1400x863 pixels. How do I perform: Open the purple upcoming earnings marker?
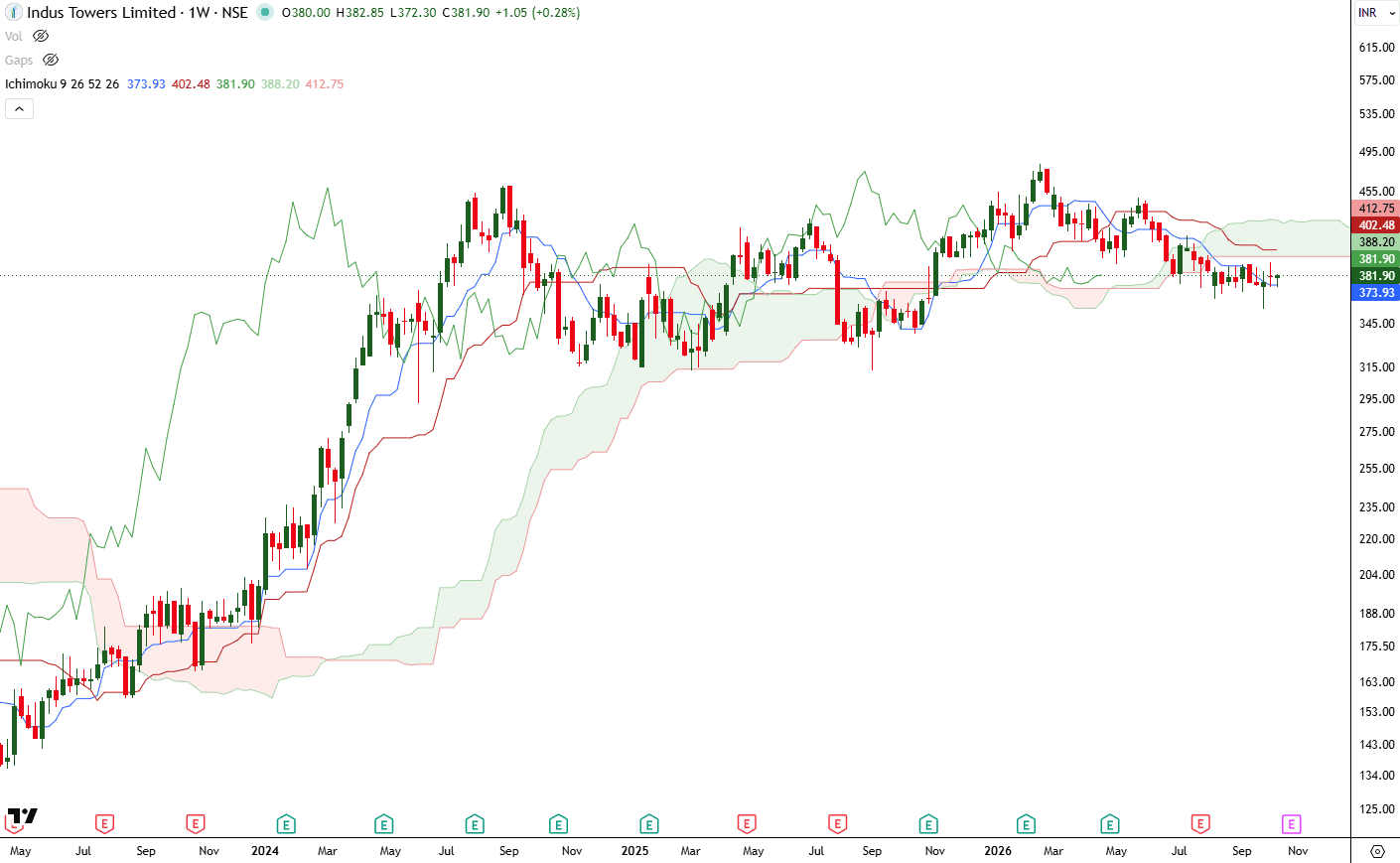1291,824
